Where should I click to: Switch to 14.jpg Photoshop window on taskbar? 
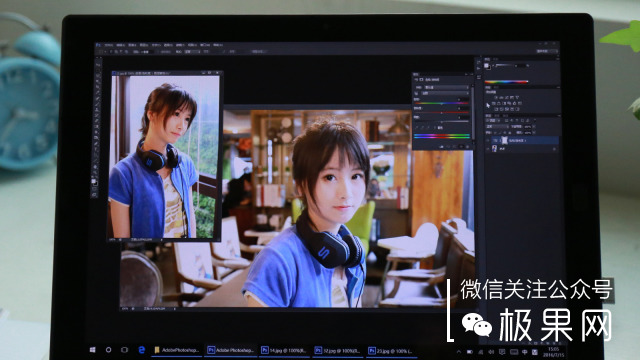[284, 350]
